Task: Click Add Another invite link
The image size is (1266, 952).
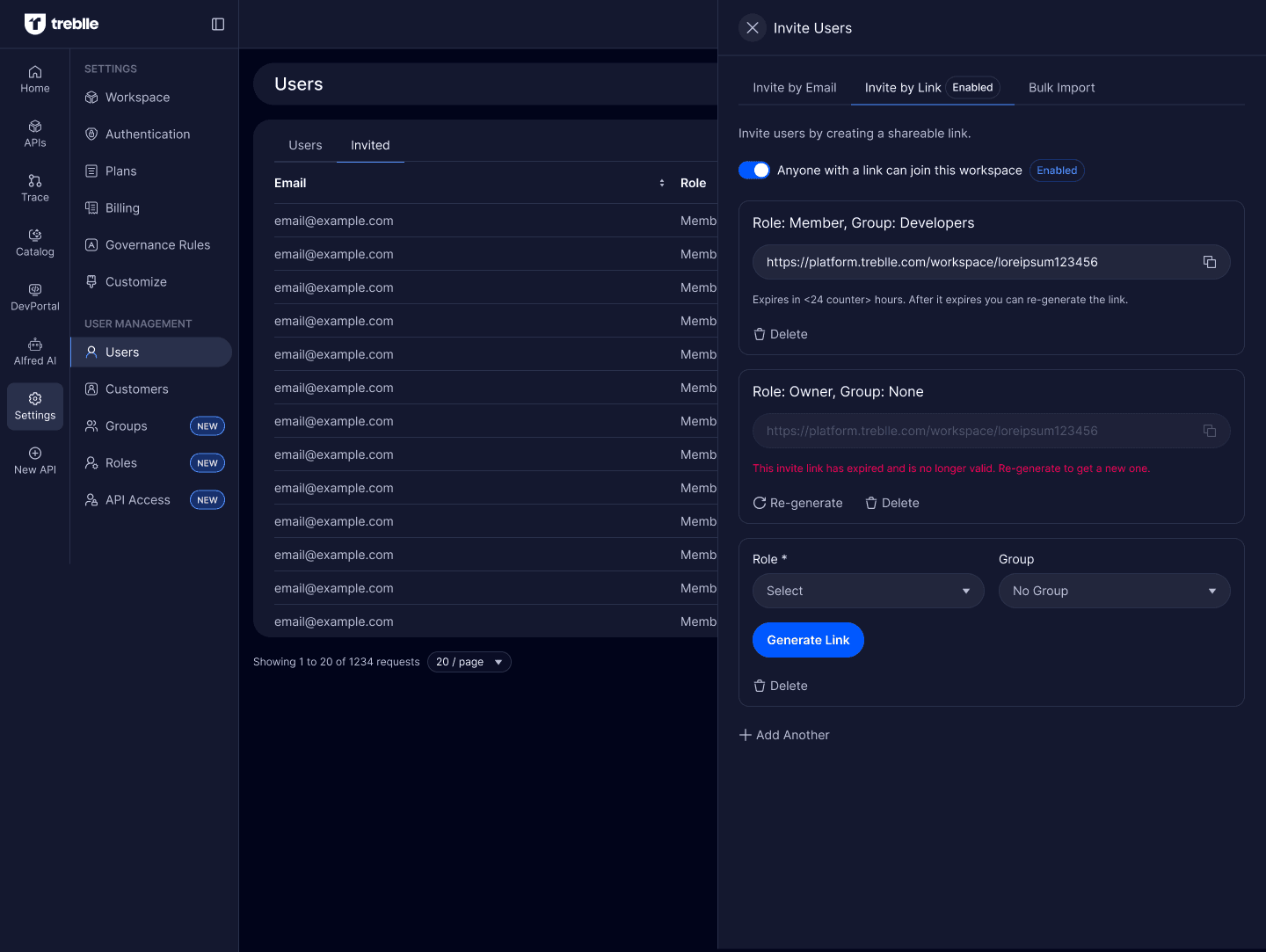Action: tap(784, 735)
